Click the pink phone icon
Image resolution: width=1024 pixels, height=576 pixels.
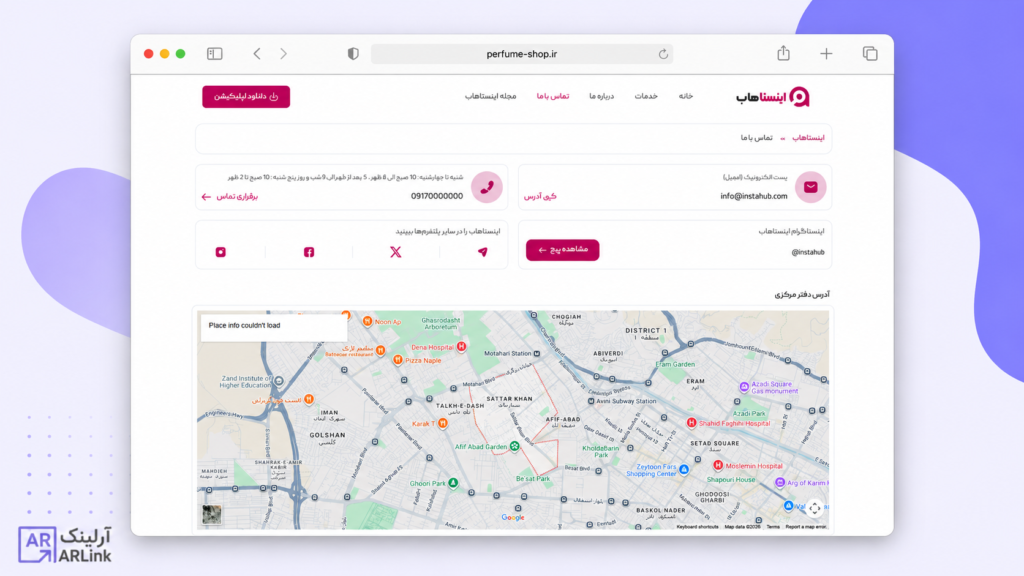coord(487,187)
